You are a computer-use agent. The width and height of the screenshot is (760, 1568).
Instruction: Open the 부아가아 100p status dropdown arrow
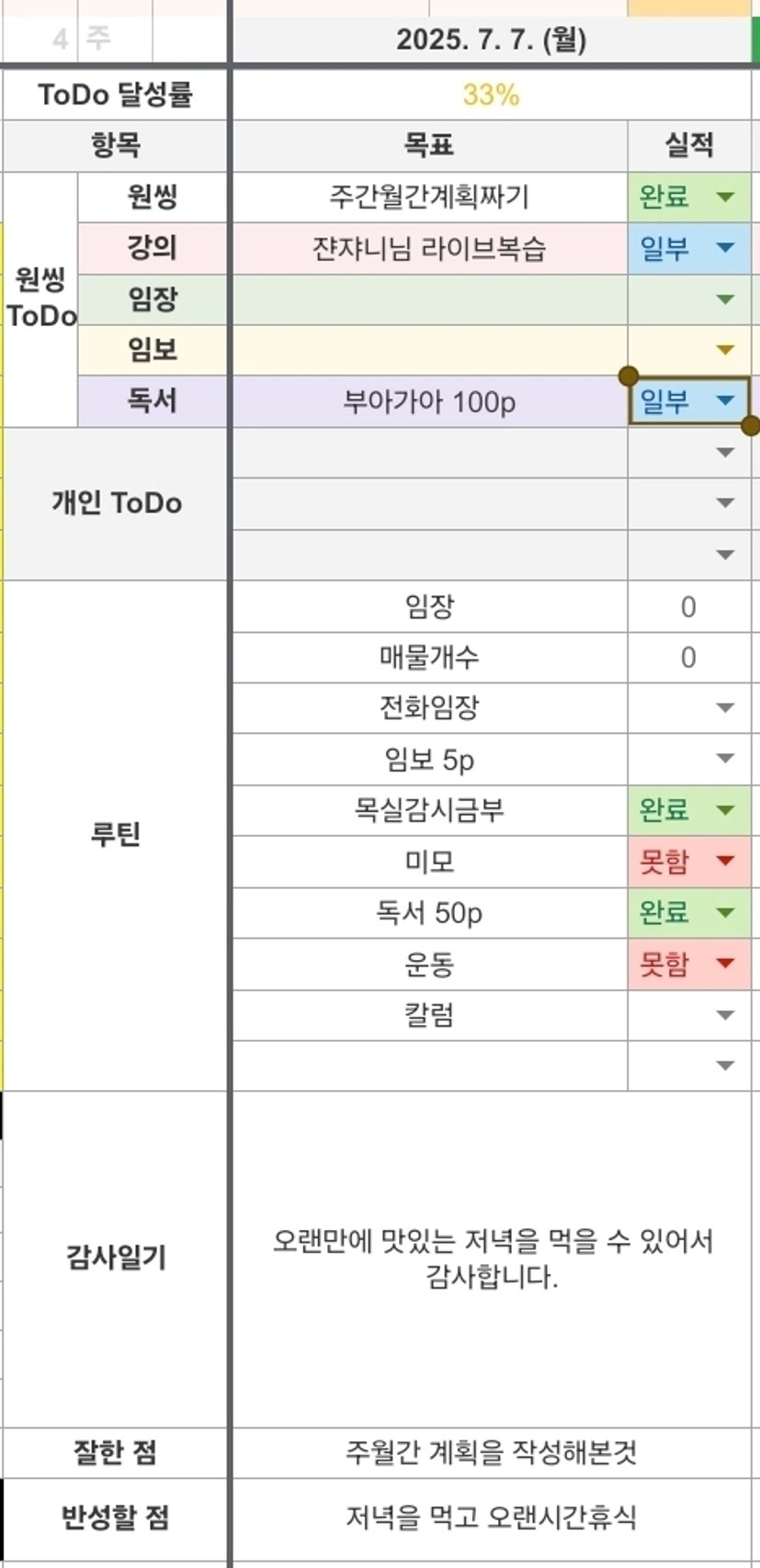[x=725, y=400]
